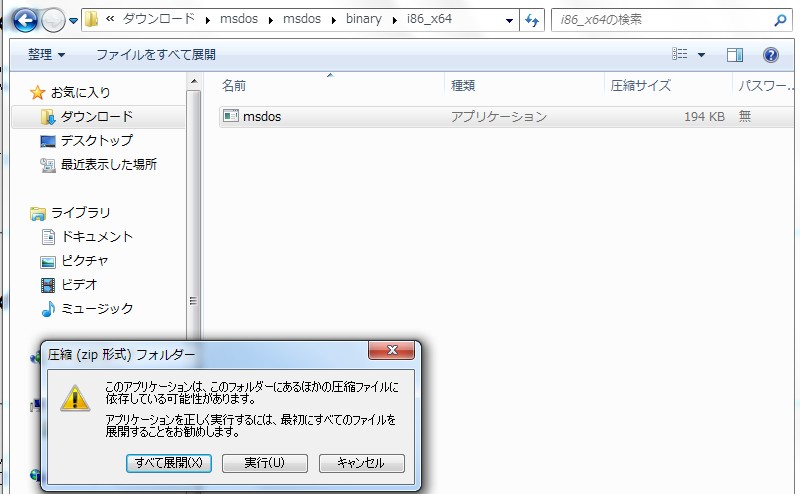Open help with the question mark icon
The image size is (800, 494).
pos(770,55)
